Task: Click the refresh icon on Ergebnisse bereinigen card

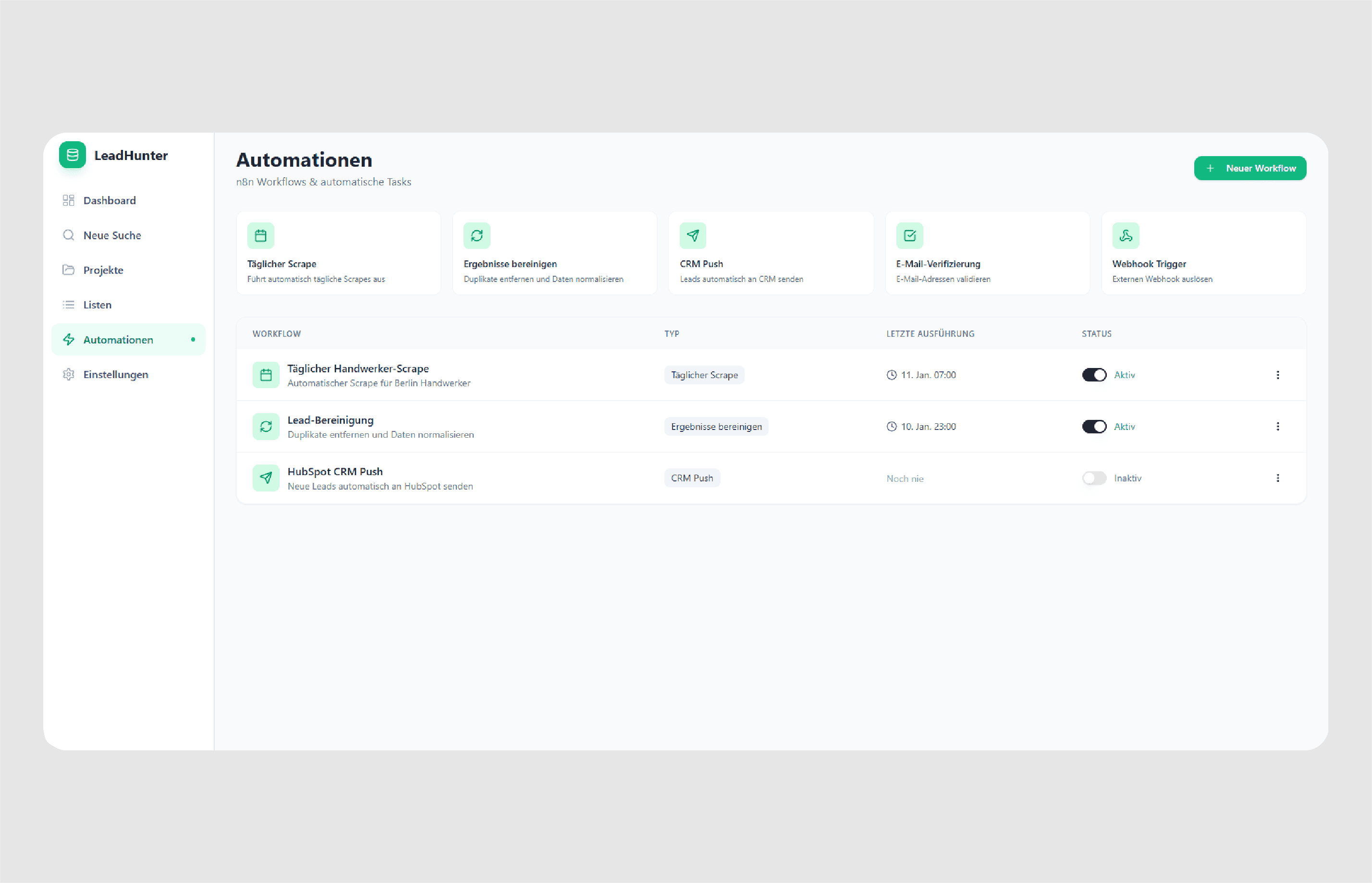Action: coord(477,236)
